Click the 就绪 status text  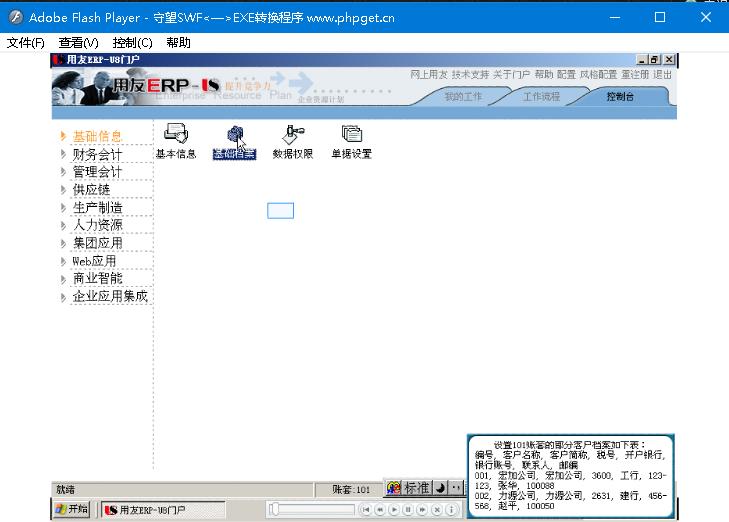[66, 489]
